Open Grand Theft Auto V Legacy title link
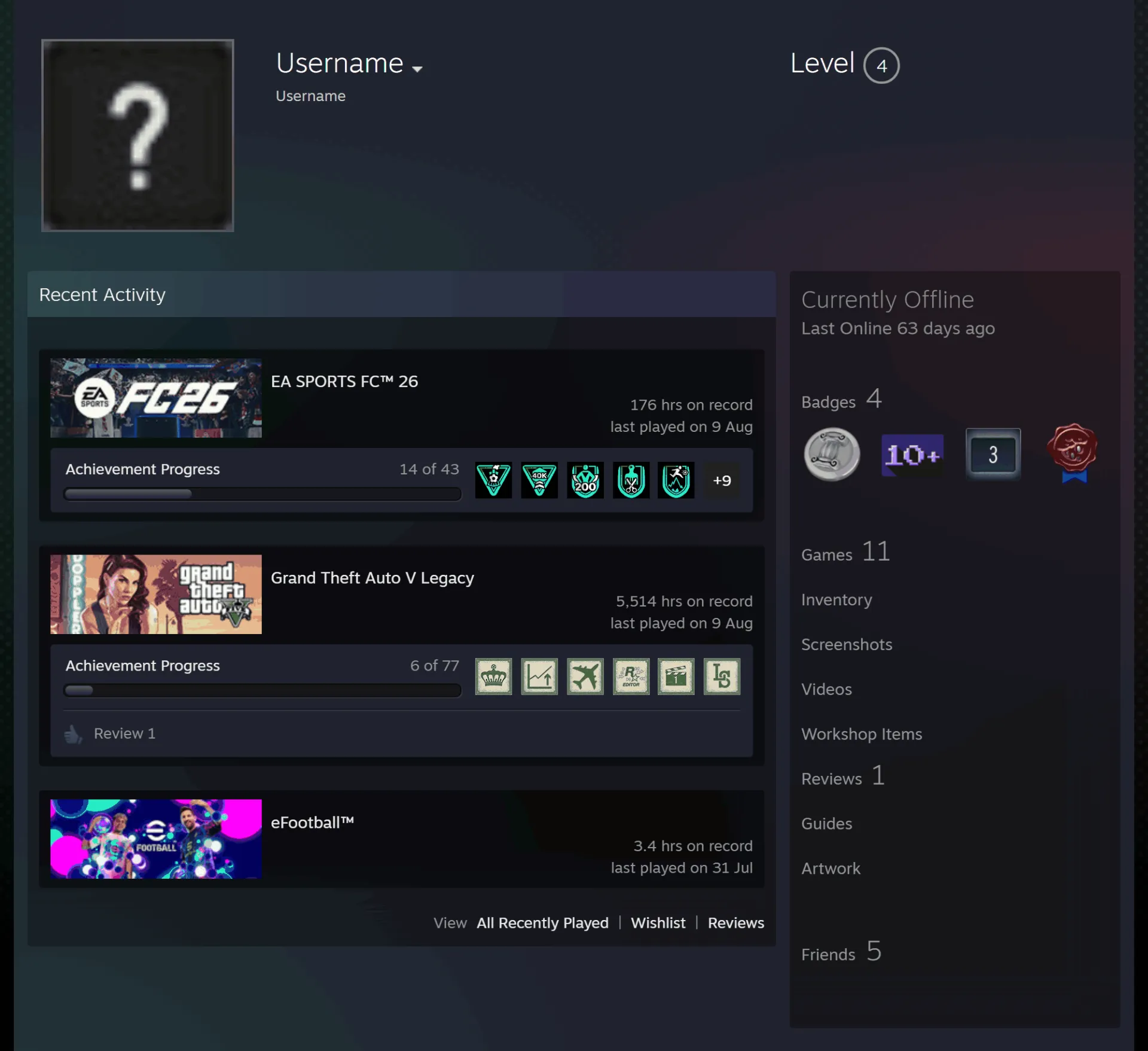1148x1051 pixels. 373,578
